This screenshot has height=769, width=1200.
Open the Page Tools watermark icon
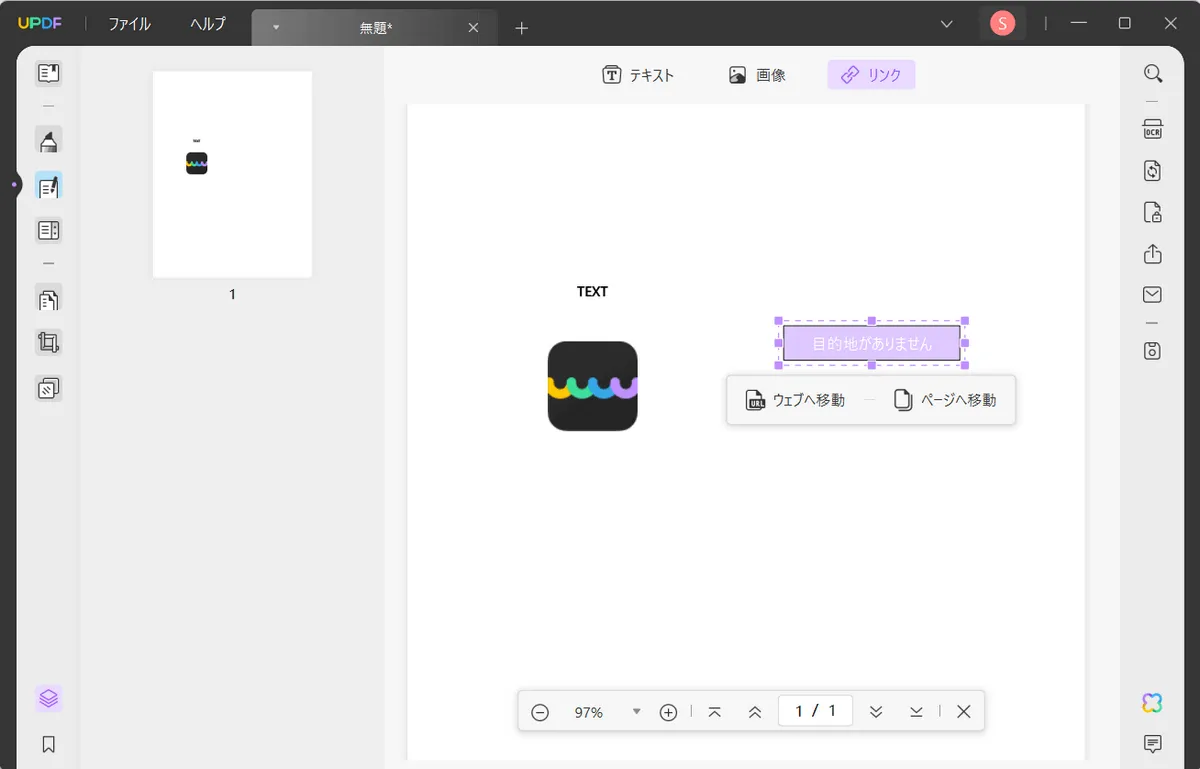click(x=48, y=388)
